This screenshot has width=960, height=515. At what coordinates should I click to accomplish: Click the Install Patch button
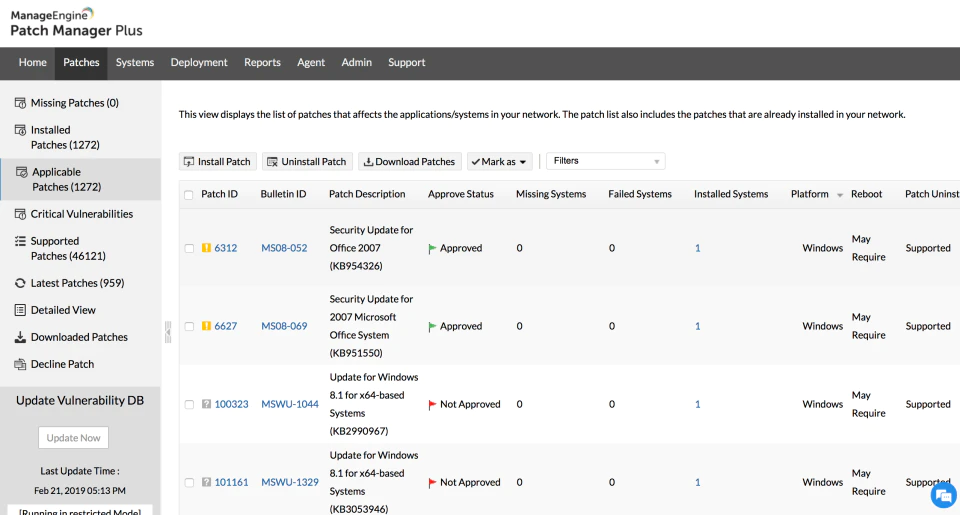(218, 162)
